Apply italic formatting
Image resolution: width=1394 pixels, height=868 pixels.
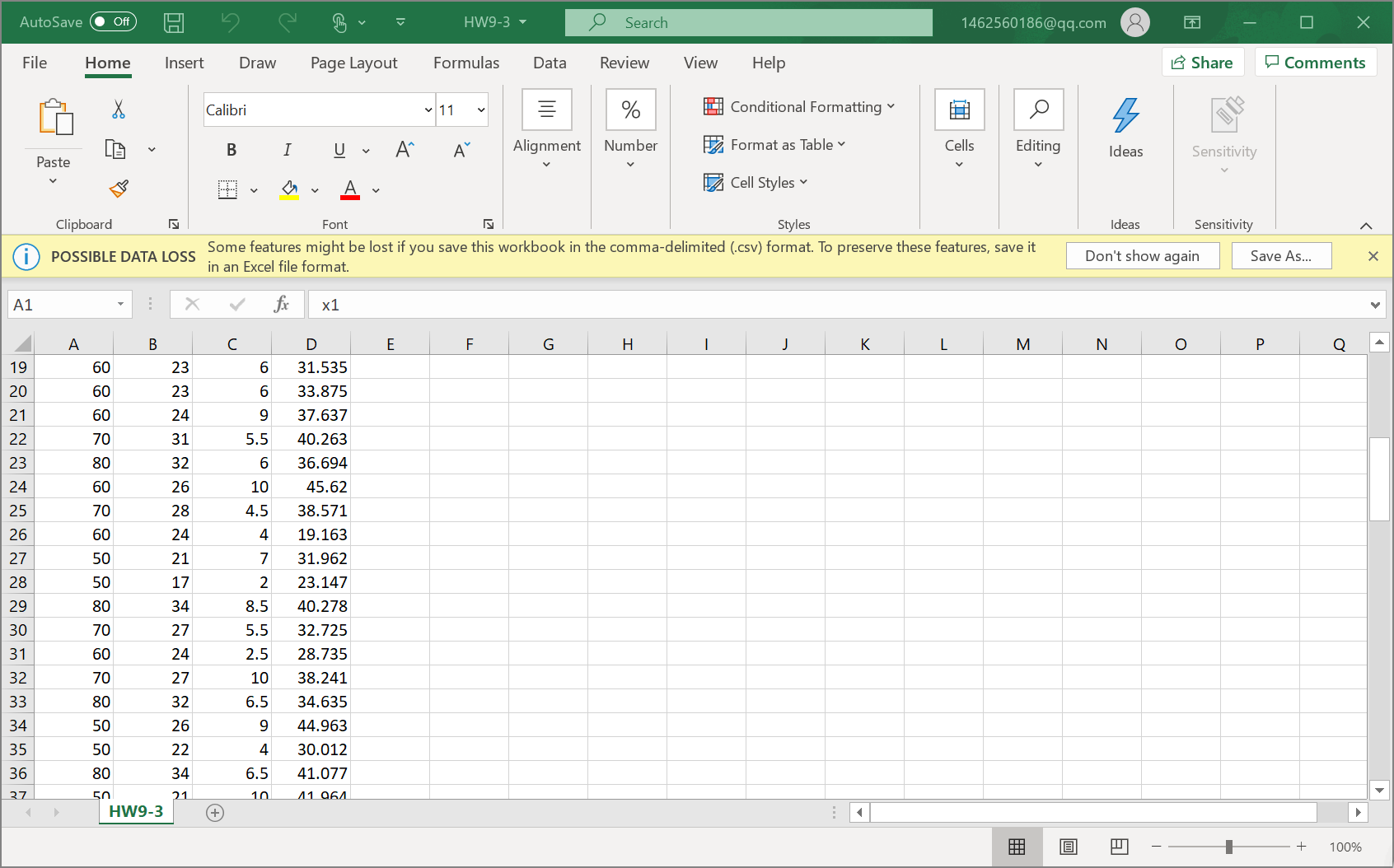[x=287, y=150]
